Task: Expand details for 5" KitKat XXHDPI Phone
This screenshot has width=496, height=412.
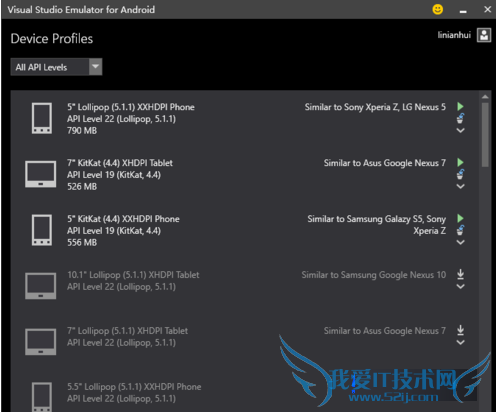Action: tap(460, 242)
